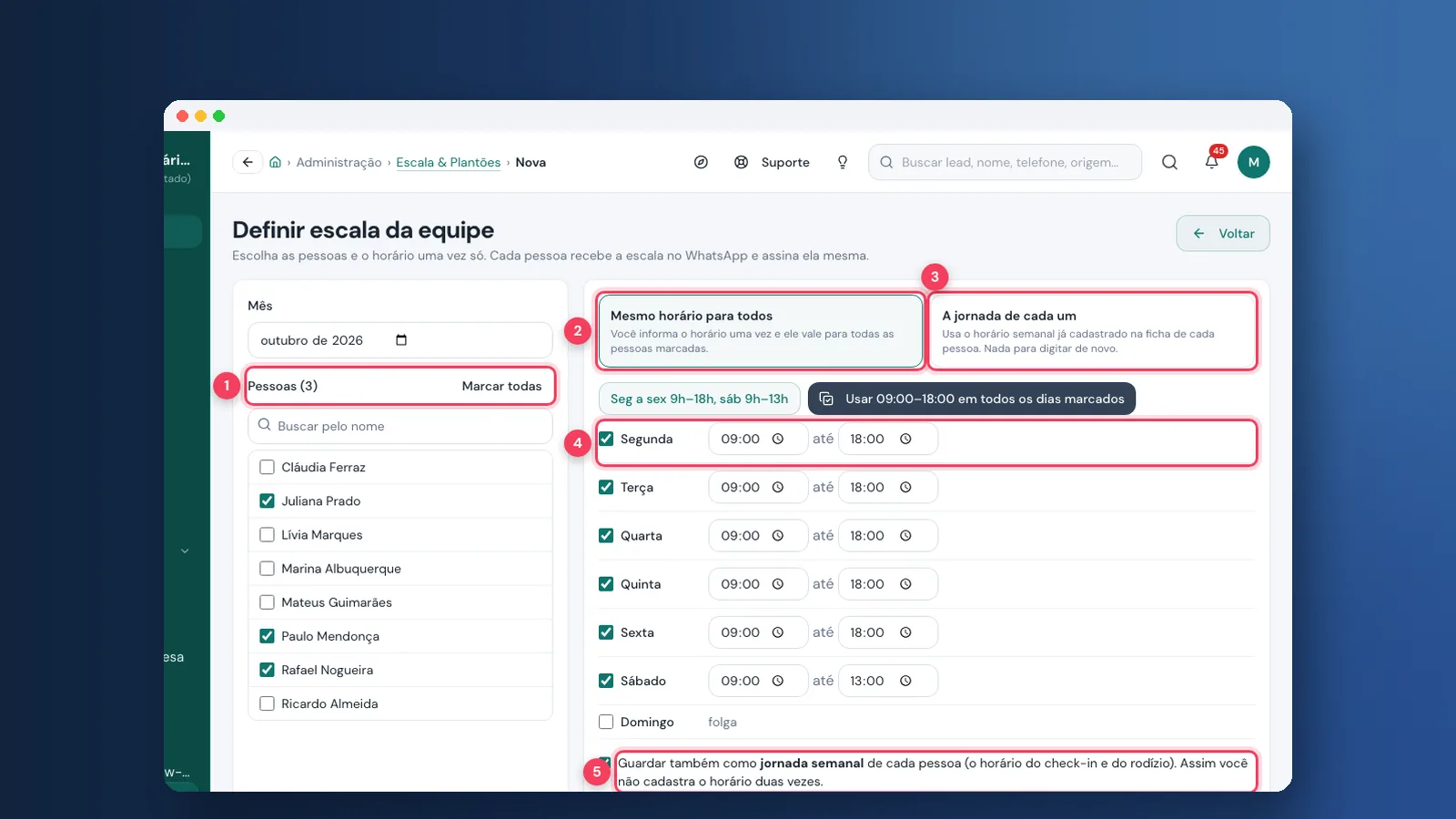The width and height of the screenshot is (1456, 819).
Task: Click the lightbulb tips icon
Action: coord(843,162)
